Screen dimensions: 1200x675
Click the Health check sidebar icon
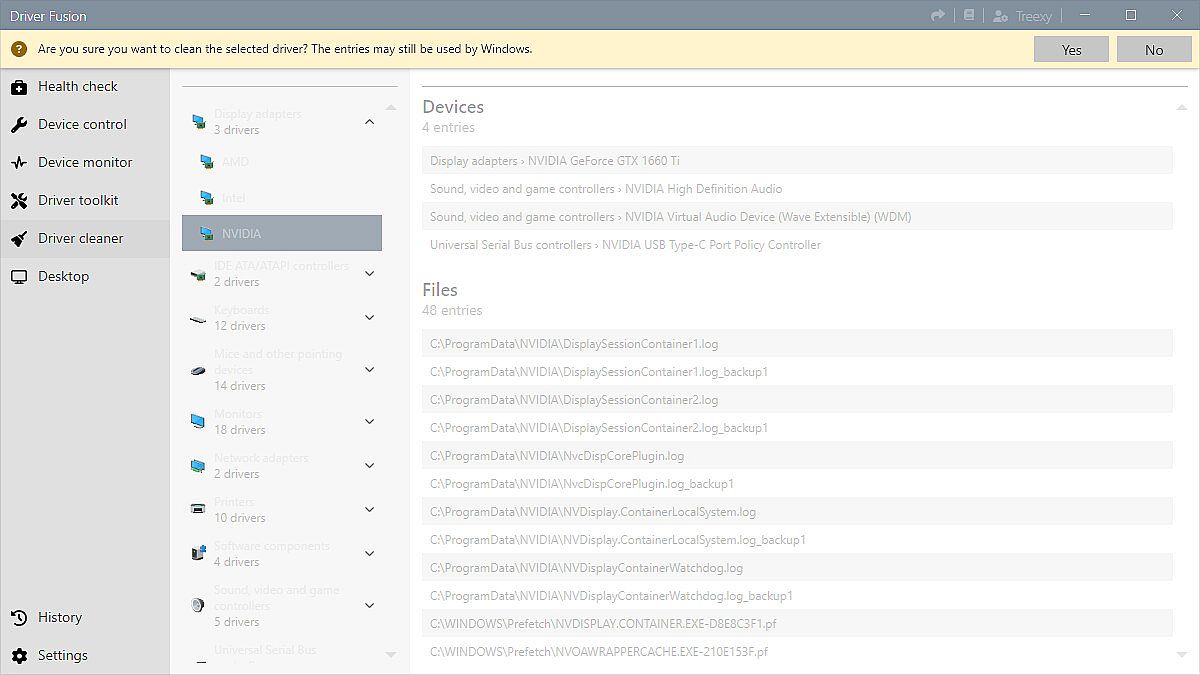[x=19, y=87]
